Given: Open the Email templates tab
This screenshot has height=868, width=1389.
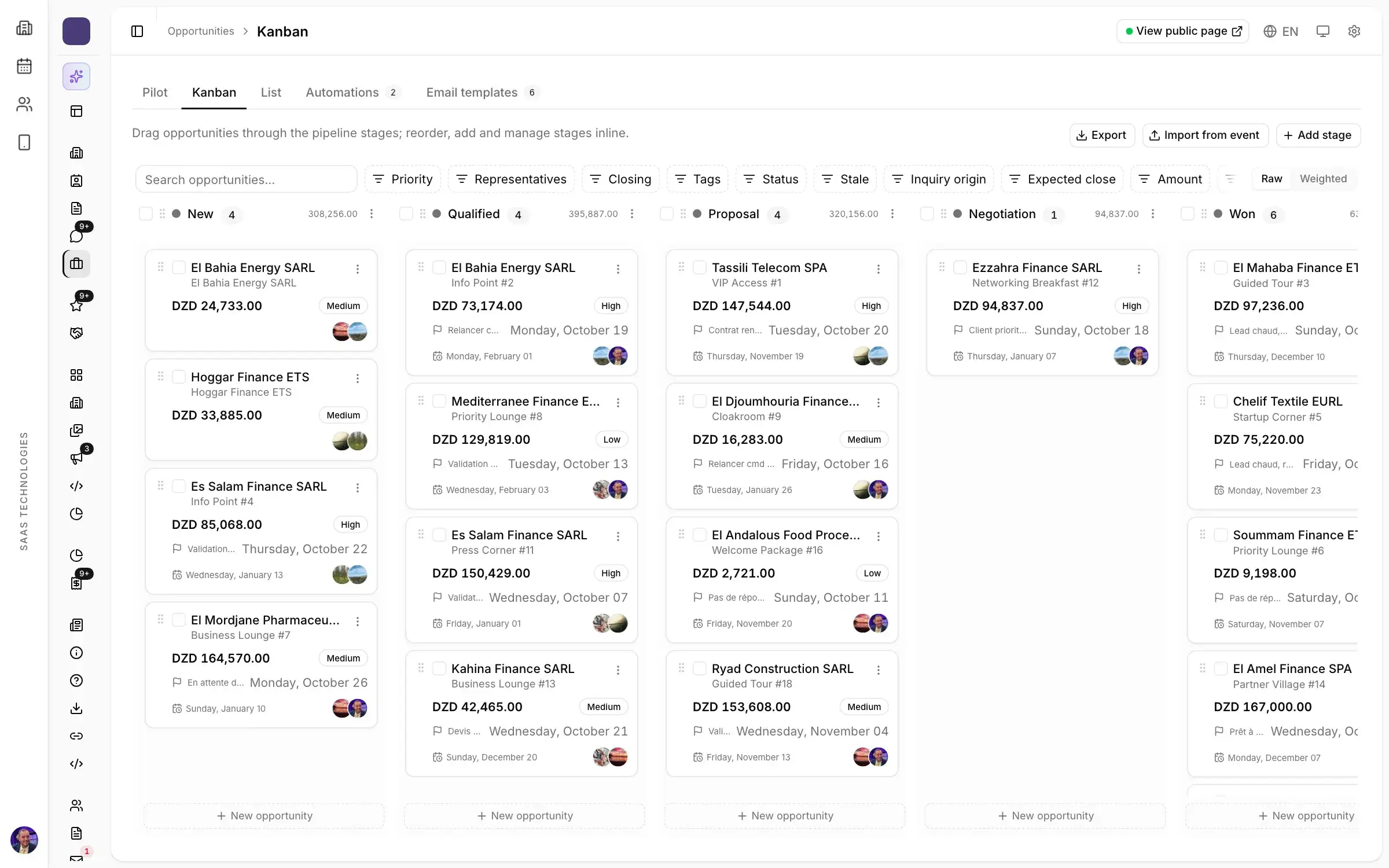Looking at the screenshot, I should [482, 93].
